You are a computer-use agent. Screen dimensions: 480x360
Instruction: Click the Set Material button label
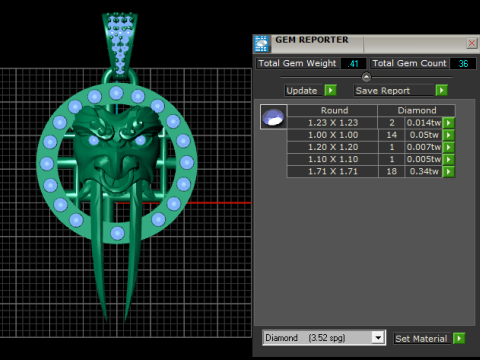pyautogui.click(x=422, y=339)
